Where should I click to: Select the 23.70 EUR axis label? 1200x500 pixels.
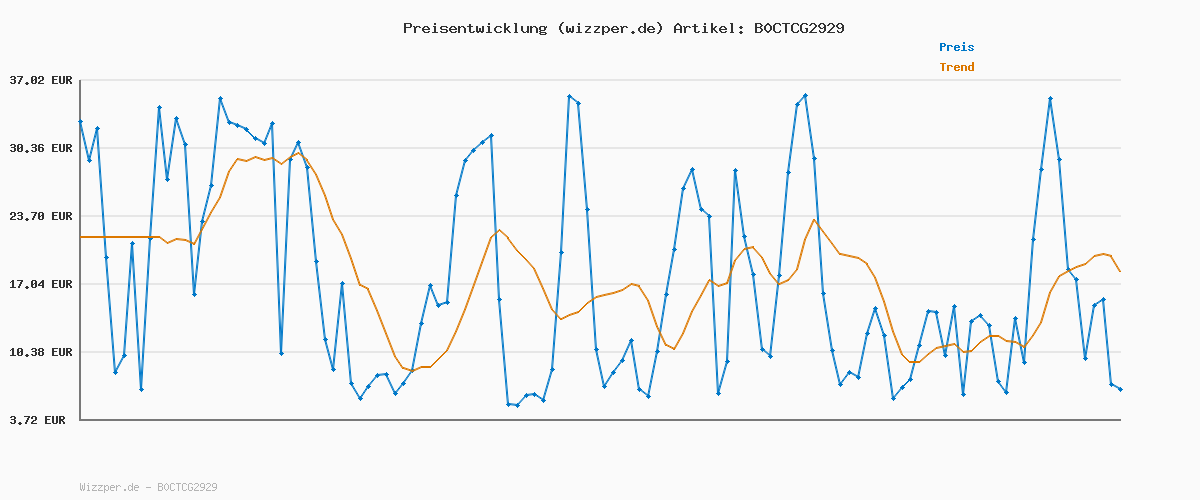pyautogui.click(x=41, y=216)
